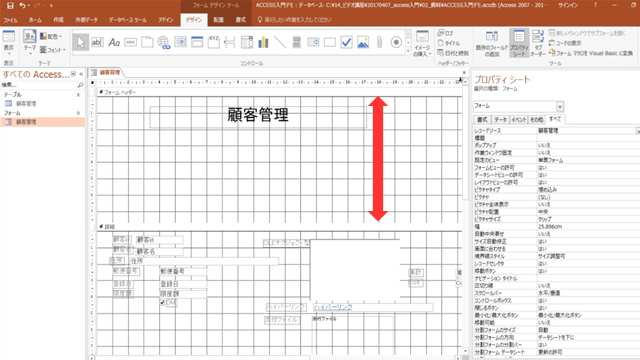Choose the Button control tool
640x360 pixels.
pos(131,42)
